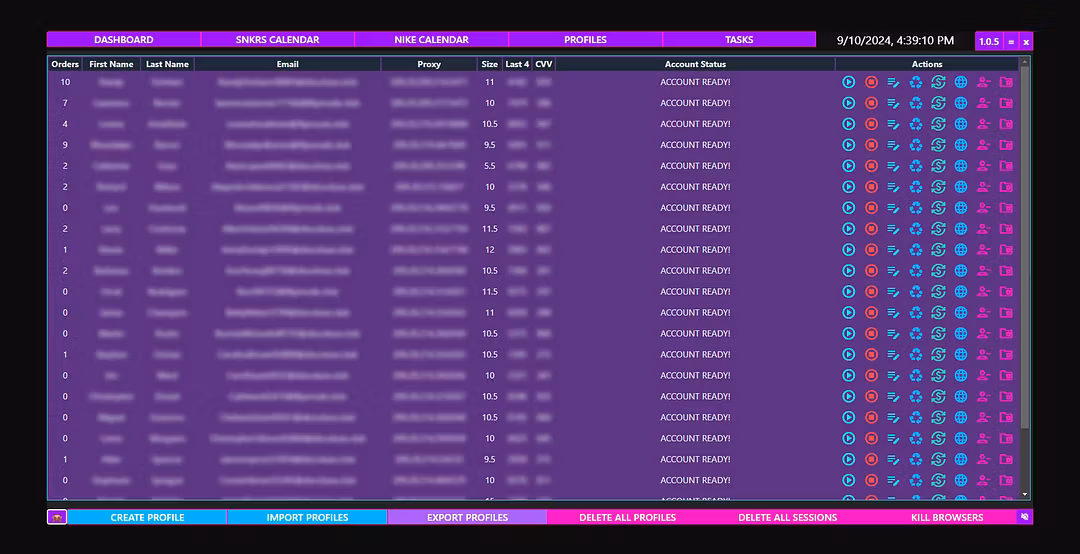Click Create Profile button
1080x554 pixels.
point(147,517)
